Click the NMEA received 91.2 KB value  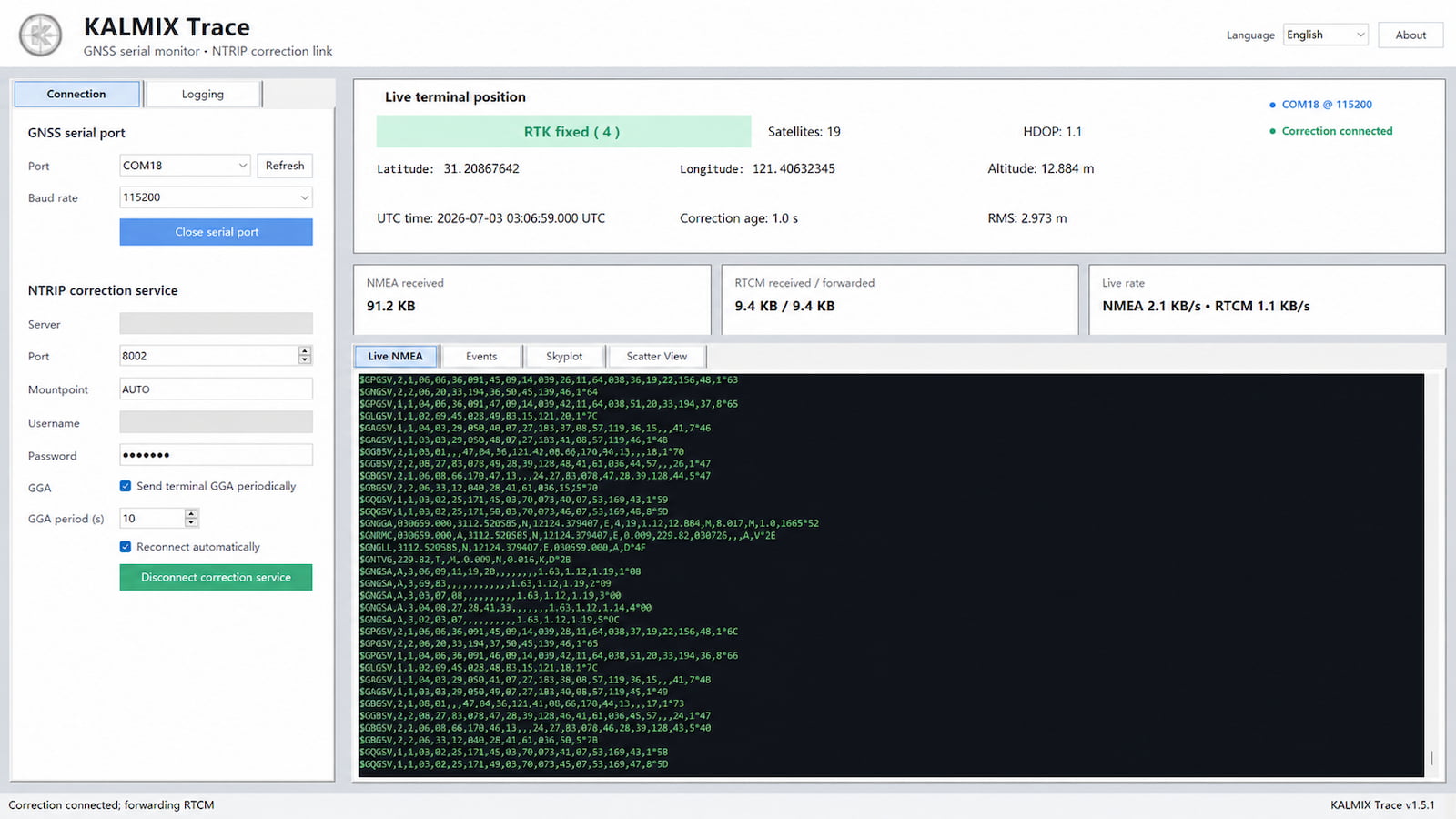click(x=391, y=306)
